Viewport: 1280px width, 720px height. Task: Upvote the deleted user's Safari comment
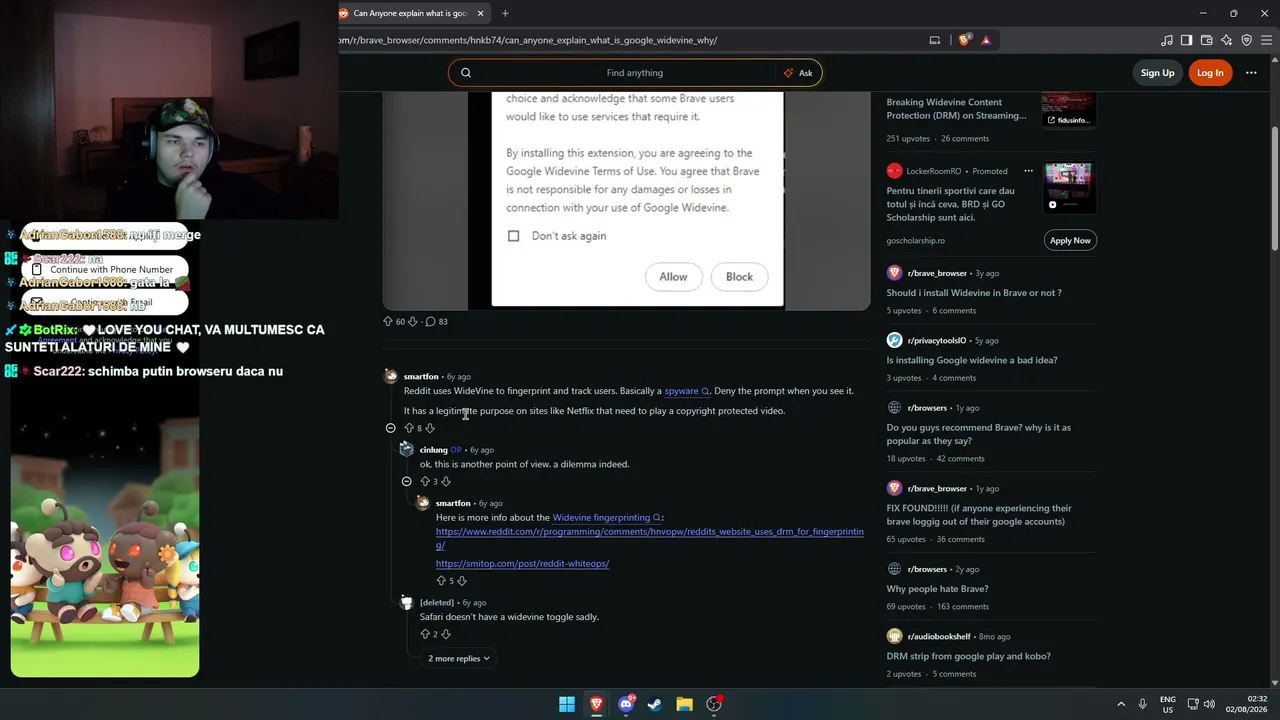tap(425, 634)
